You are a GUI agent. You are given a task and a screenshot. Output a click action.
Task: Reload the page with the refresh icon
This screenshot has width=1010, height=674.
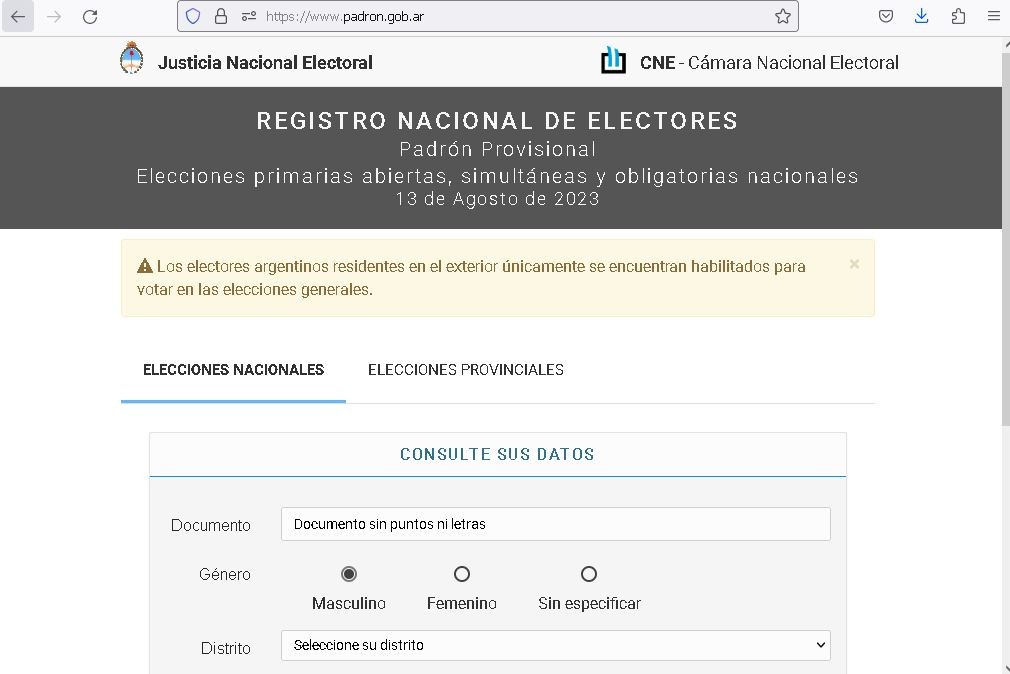(90, 17)
